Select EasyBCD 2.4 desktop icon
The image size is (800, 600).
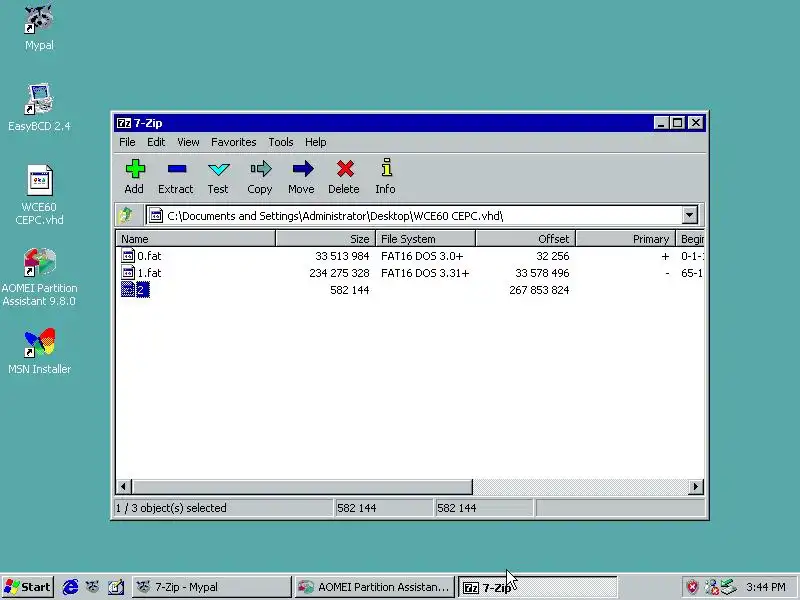point(39,108)
